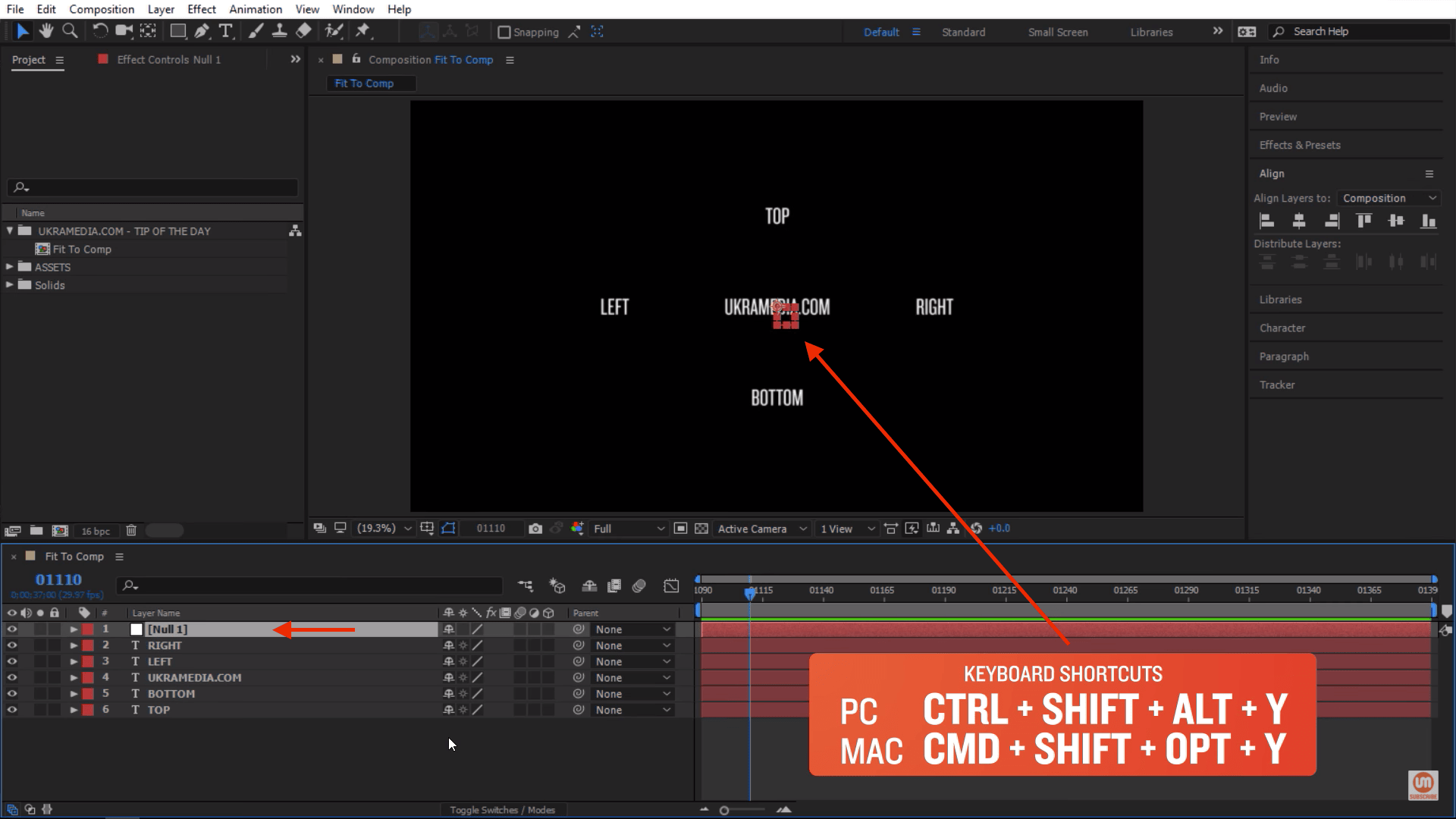Open the Composition menu
Image resolution: width=1456 pixels, height=819 pixels.
(102, 9)
